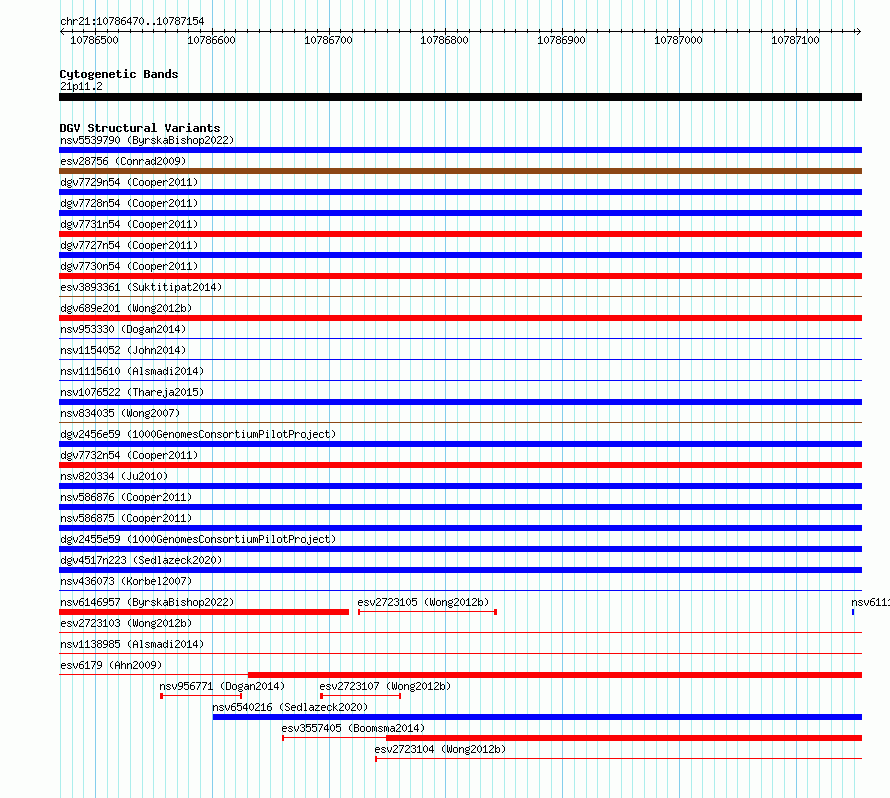Click ruler position 10787000
The width and height of the screenshot is (890, 798).
coord(678,40)
